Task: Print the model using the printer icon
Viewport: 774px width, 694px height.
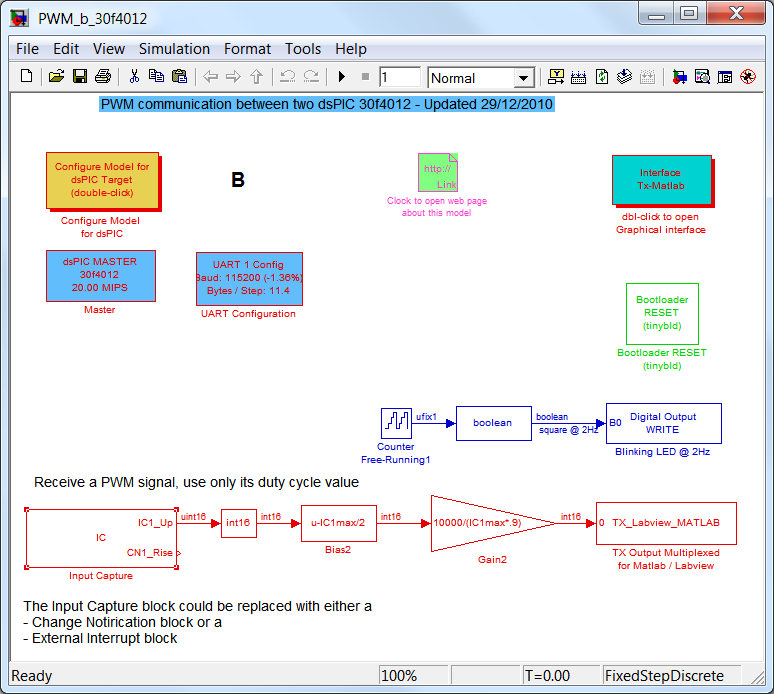Action: 103,77
